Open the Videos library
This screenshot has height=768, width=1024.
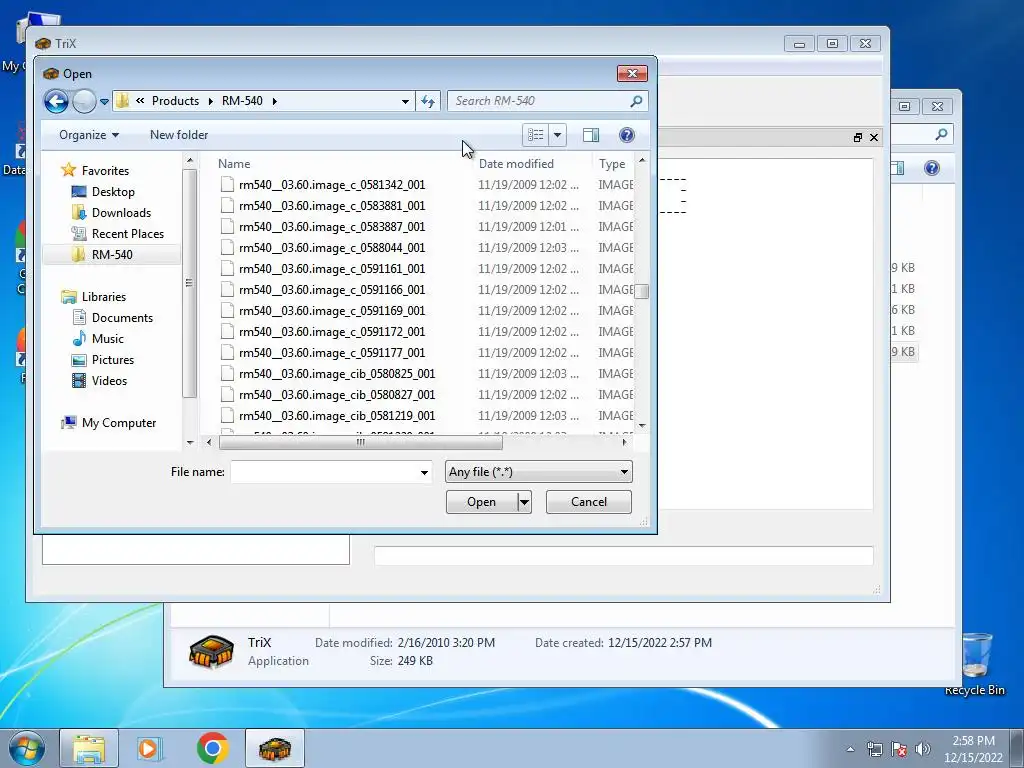109,381
